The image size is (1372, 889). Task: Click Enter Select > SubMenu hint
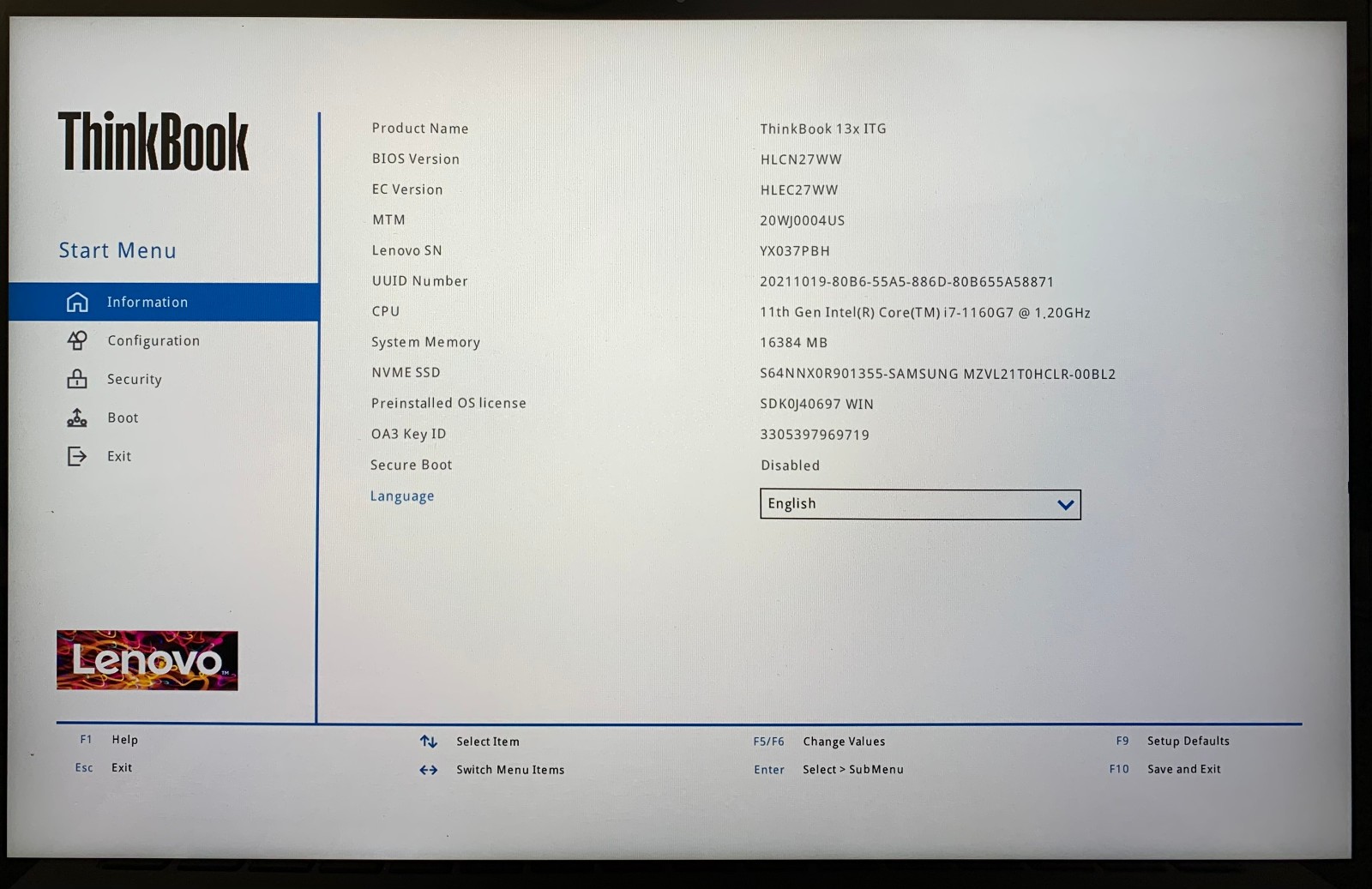(x=828, y=770)
